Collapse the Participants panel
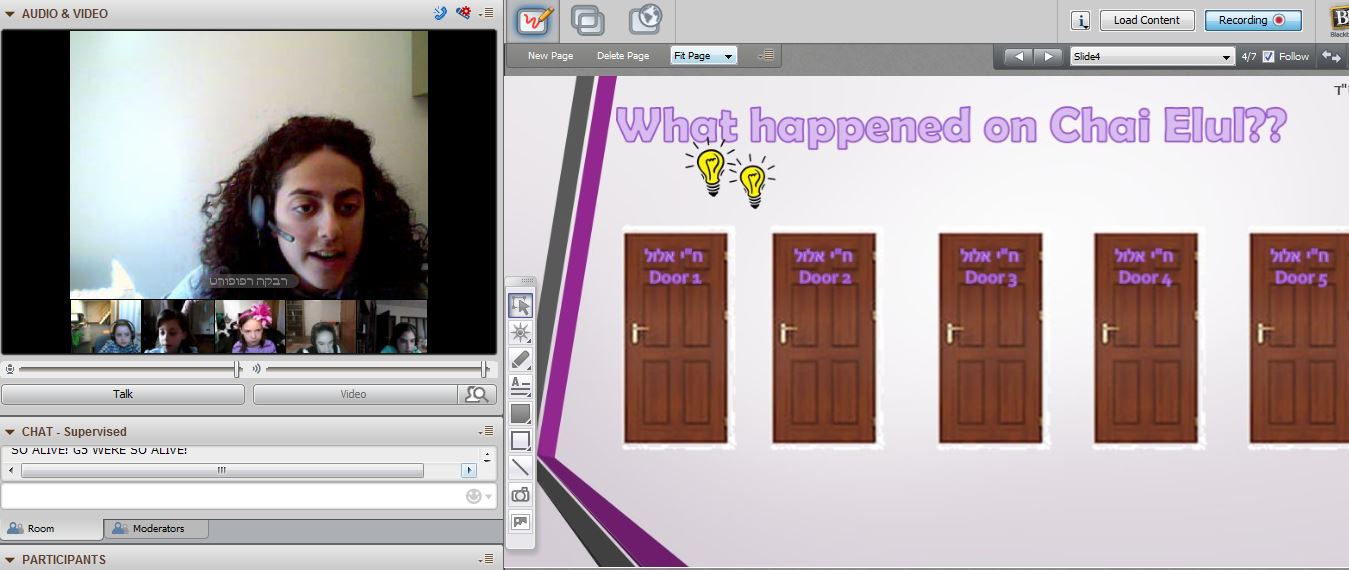 [x=10, y=559]
